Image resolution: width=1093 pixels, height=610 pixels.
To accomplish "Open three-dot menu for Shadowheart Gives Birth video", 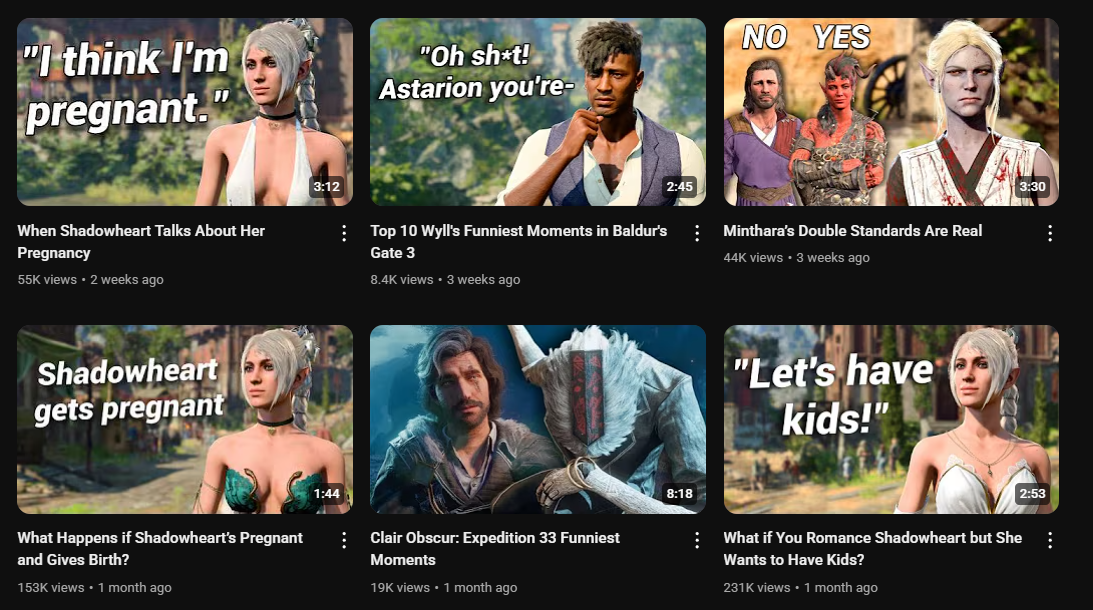I will [344, 540].
